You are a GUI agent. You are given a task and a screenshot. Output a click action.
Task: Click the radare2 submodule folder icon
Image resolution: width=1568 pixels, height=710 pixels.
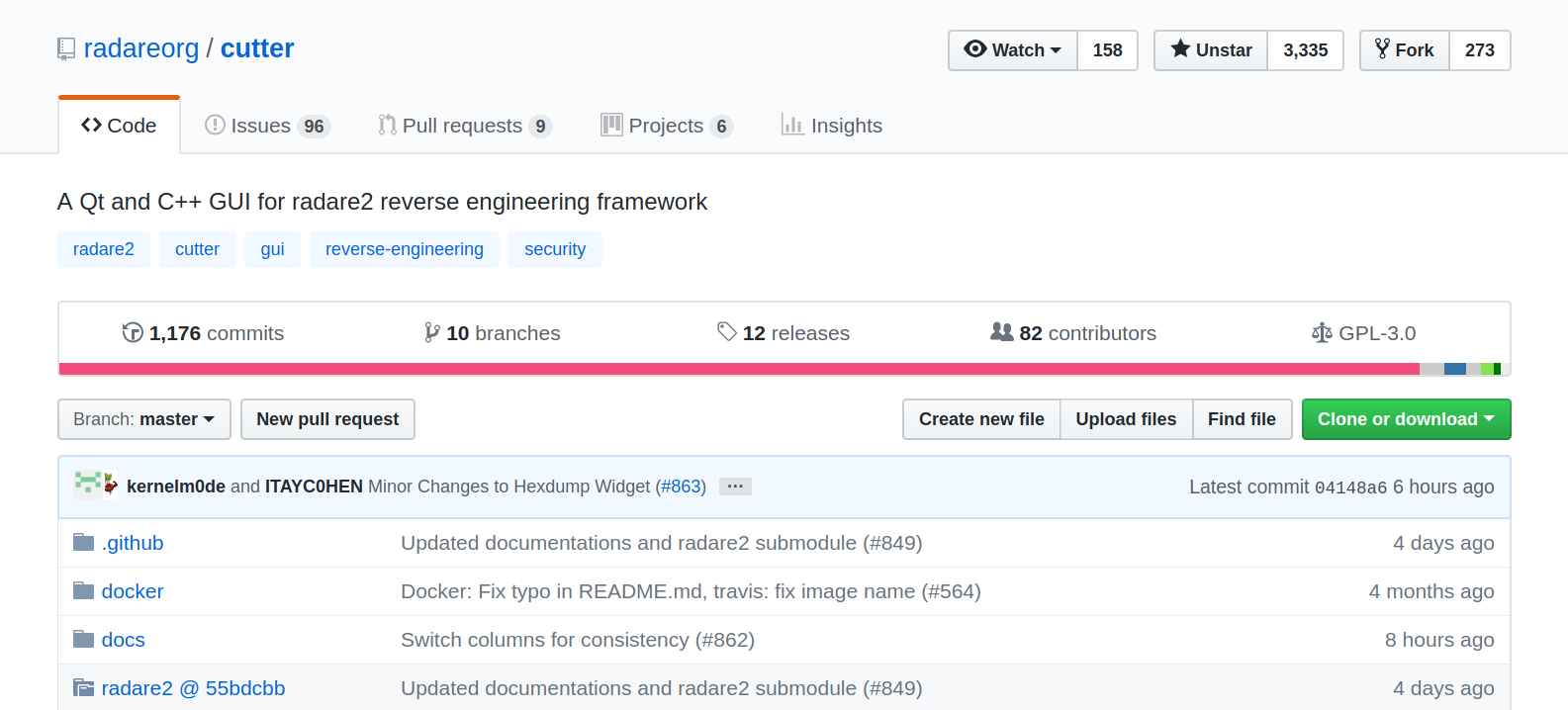(x=84, y=687)
